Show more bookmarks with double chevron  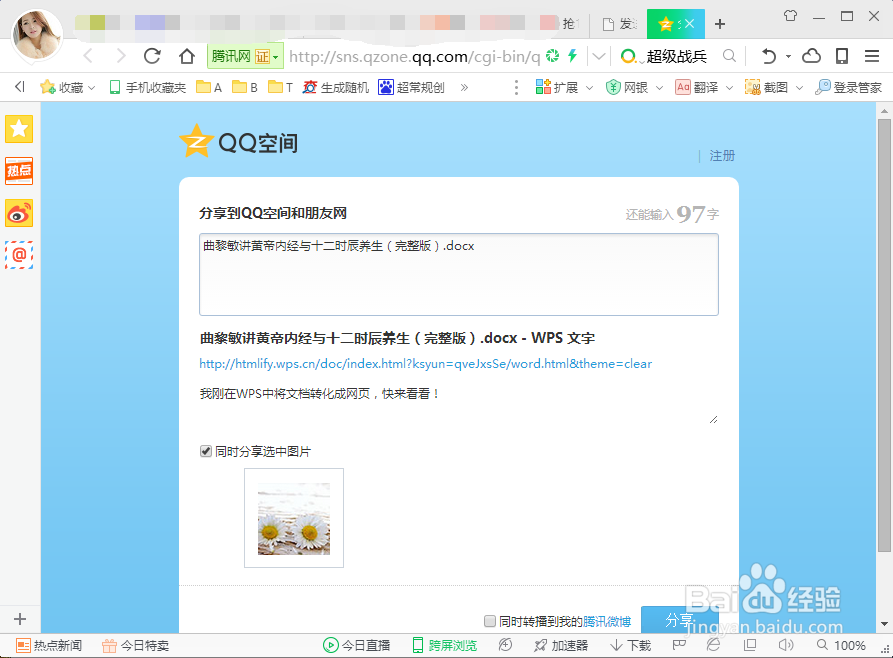coord(464,87)
